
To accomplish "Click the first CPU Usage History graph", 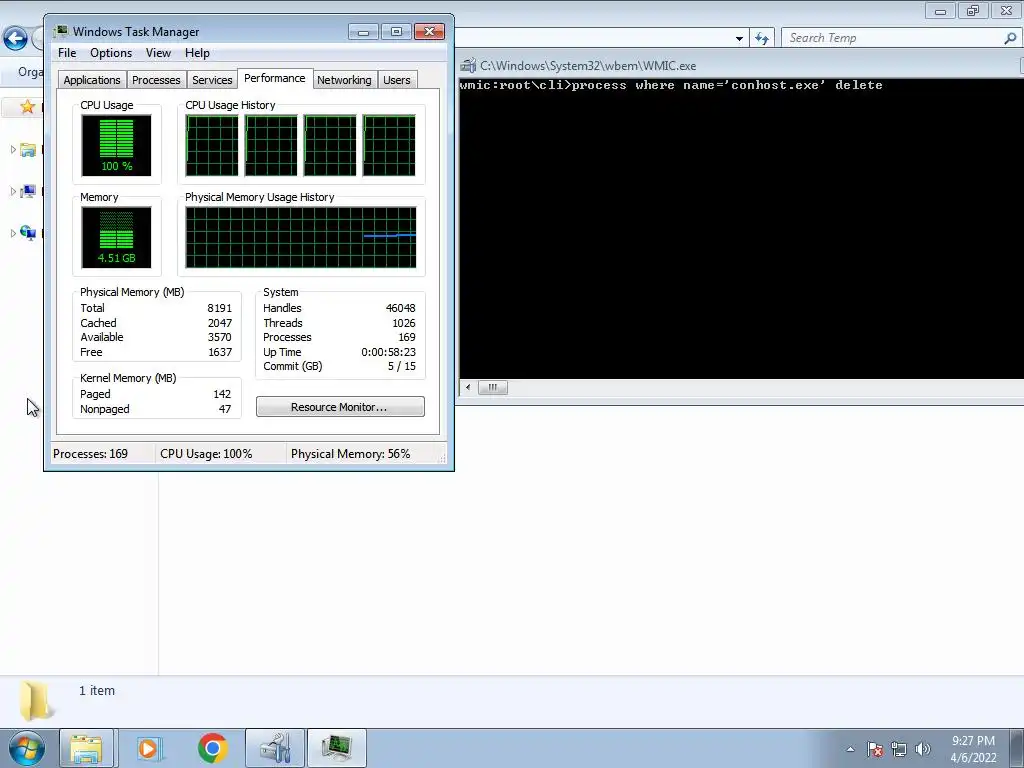I will point(212,145).
